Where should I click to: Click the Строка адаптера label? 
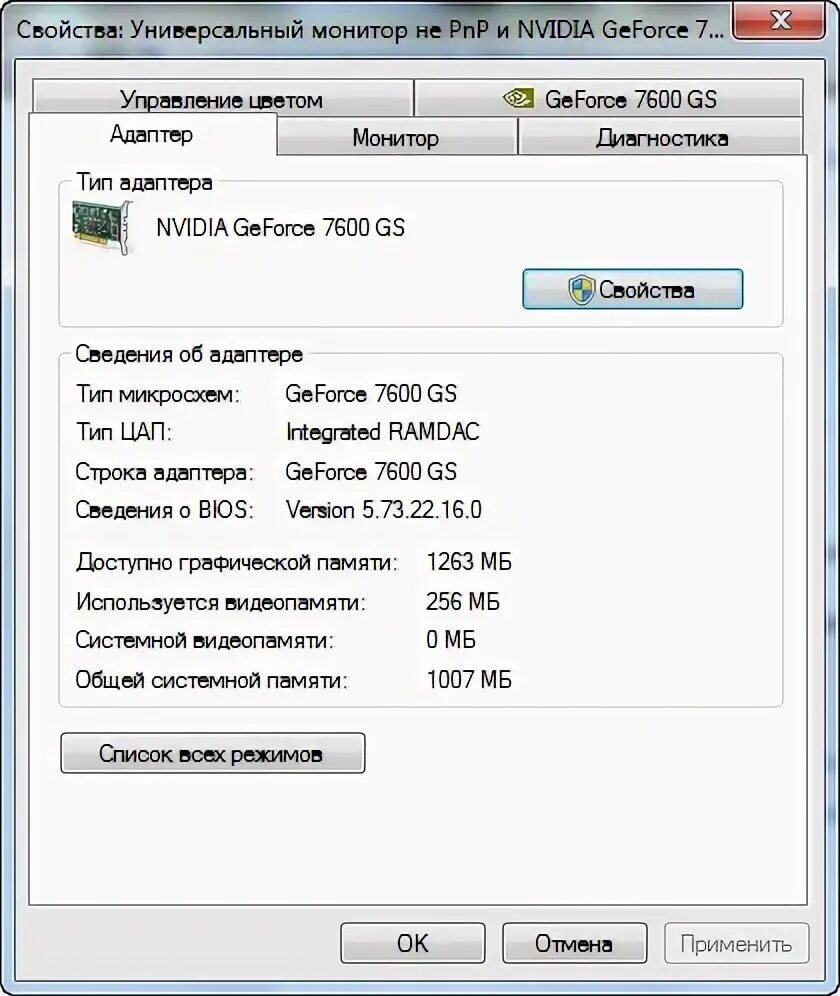[x=165, y=472]
